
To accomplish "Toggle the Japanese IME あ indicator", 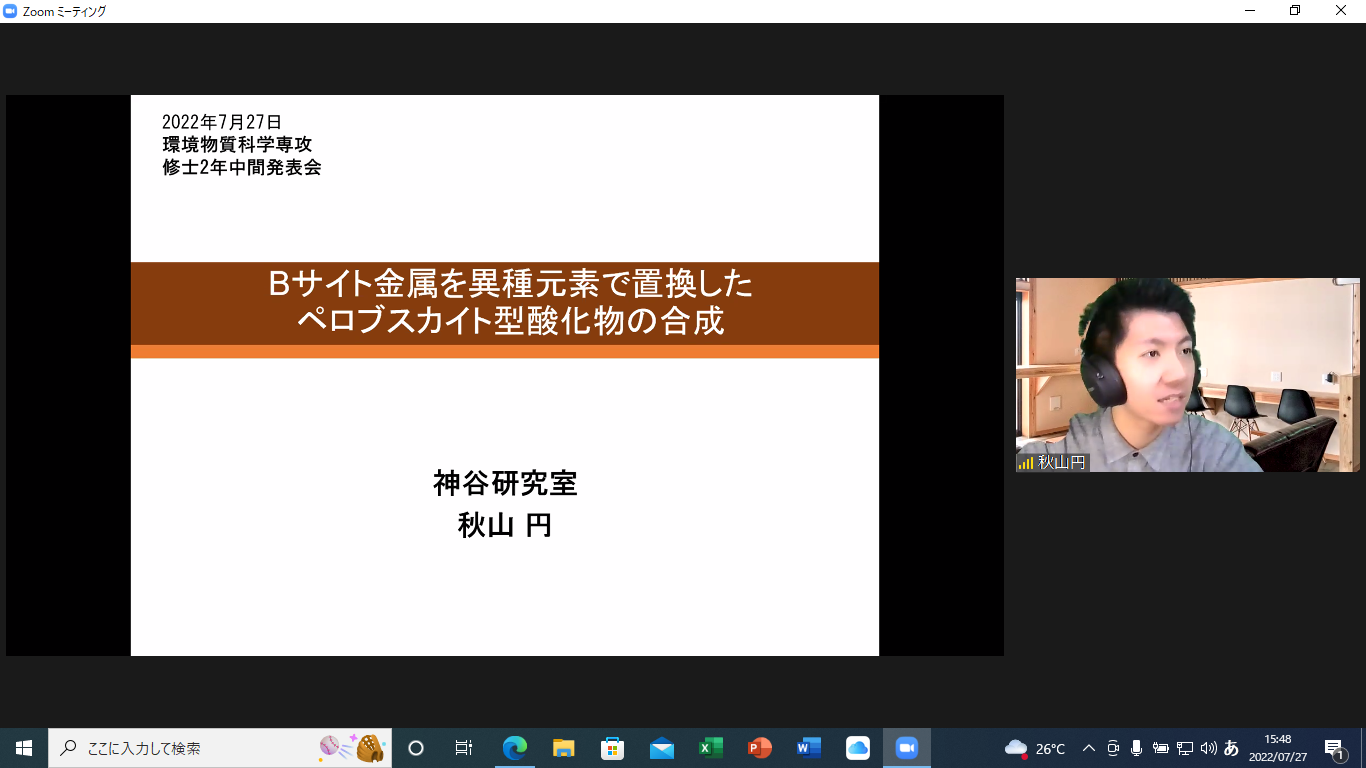I will (1231, 748).
